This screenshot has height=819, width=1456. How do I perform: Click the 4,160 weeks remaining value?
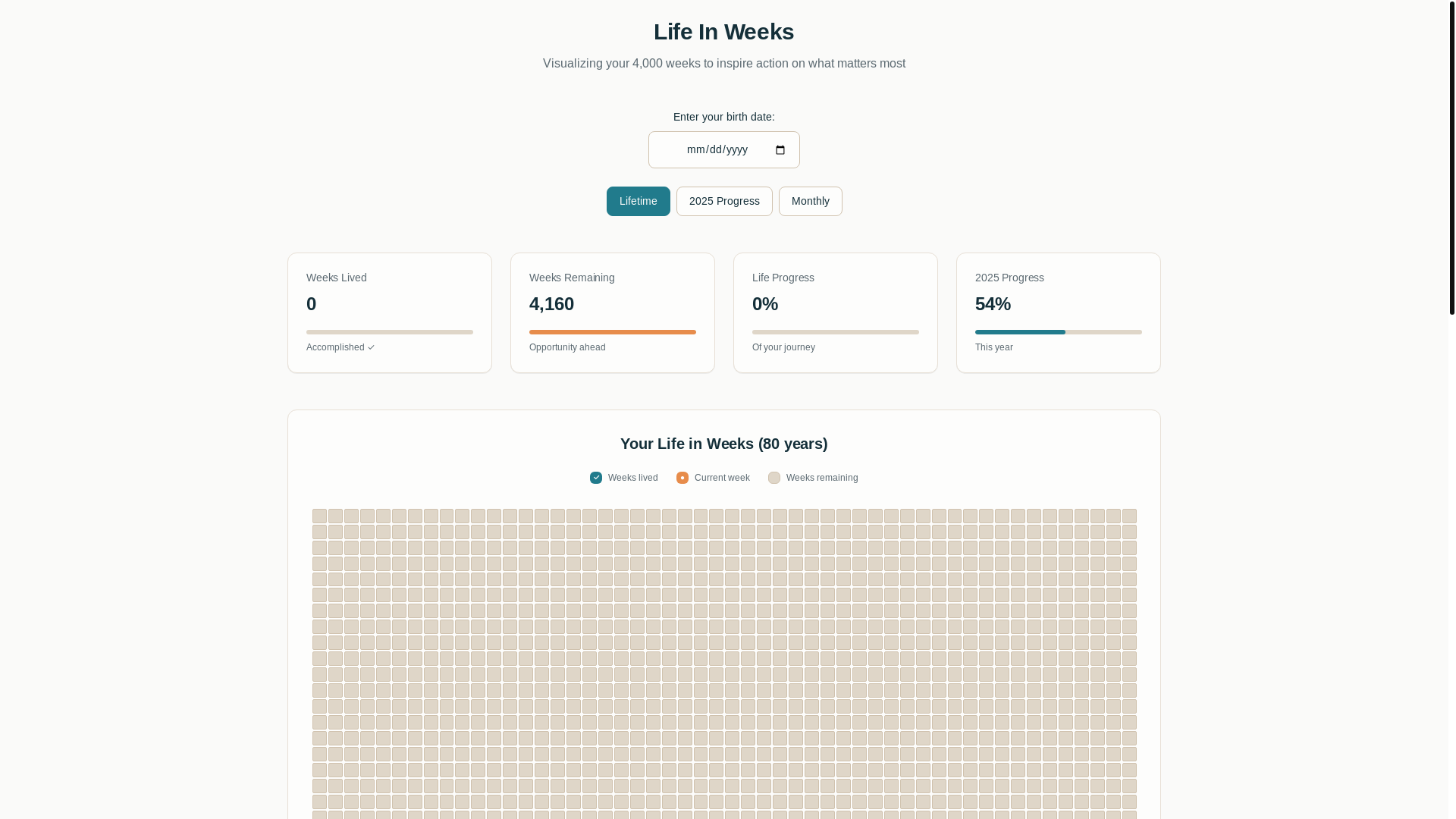tap(551, 304)
